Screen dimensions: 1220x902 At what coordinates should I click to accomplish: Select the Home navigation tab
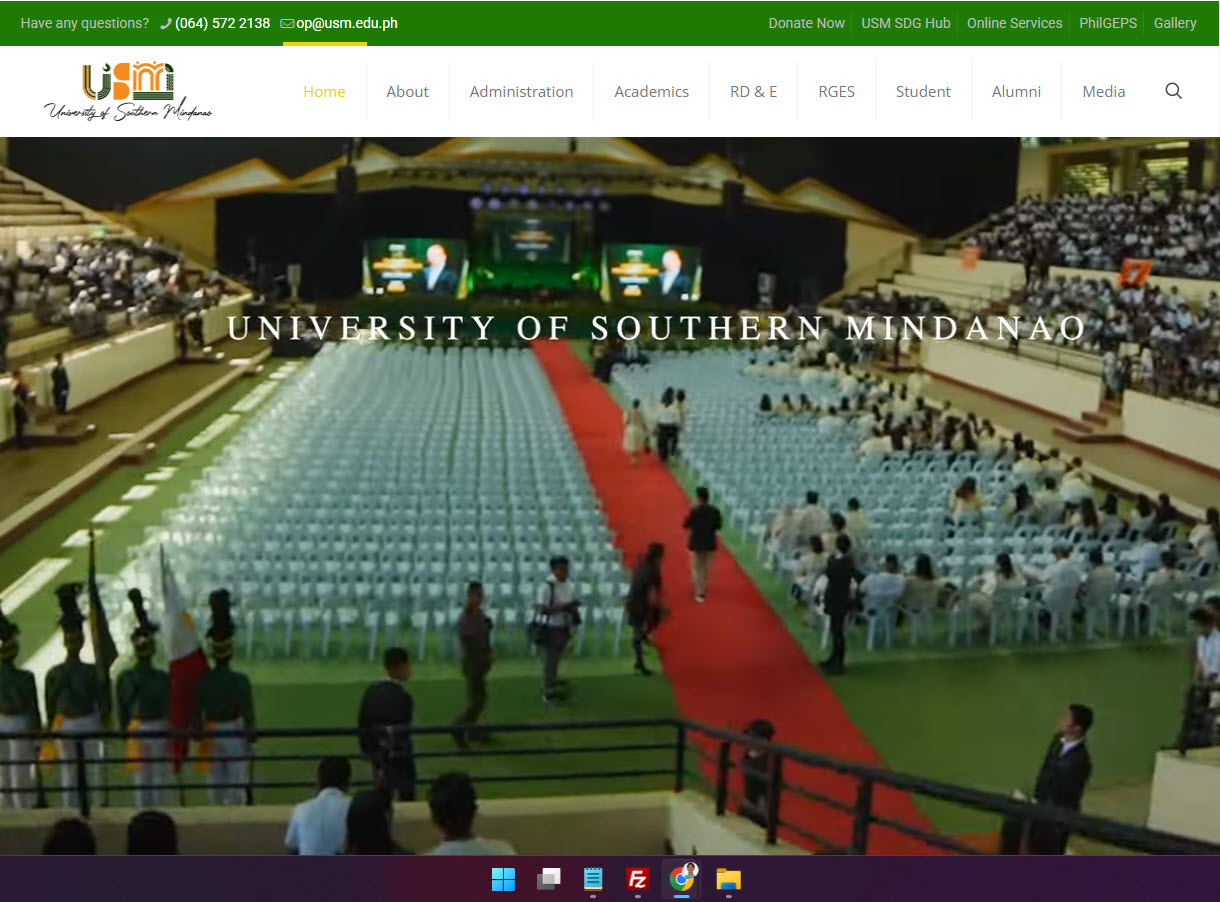324,91
